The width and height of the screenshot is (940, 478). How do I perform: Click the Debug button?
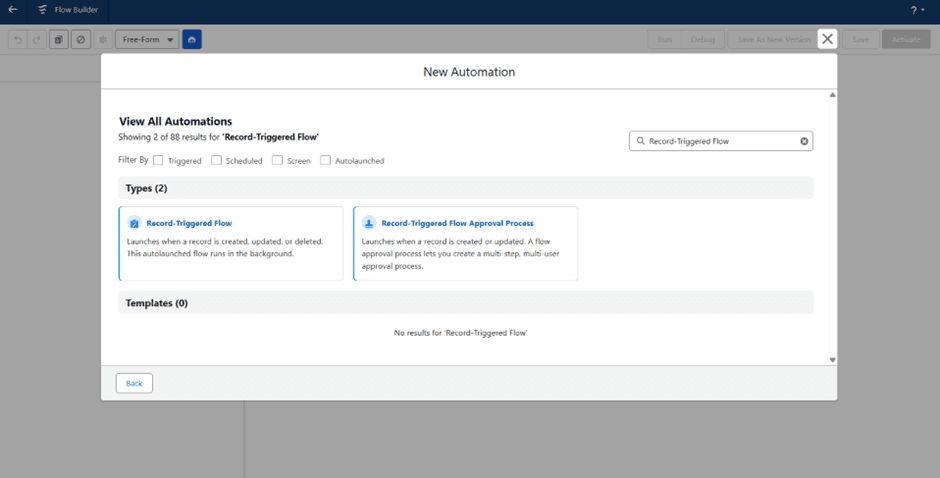pos(703,40)
